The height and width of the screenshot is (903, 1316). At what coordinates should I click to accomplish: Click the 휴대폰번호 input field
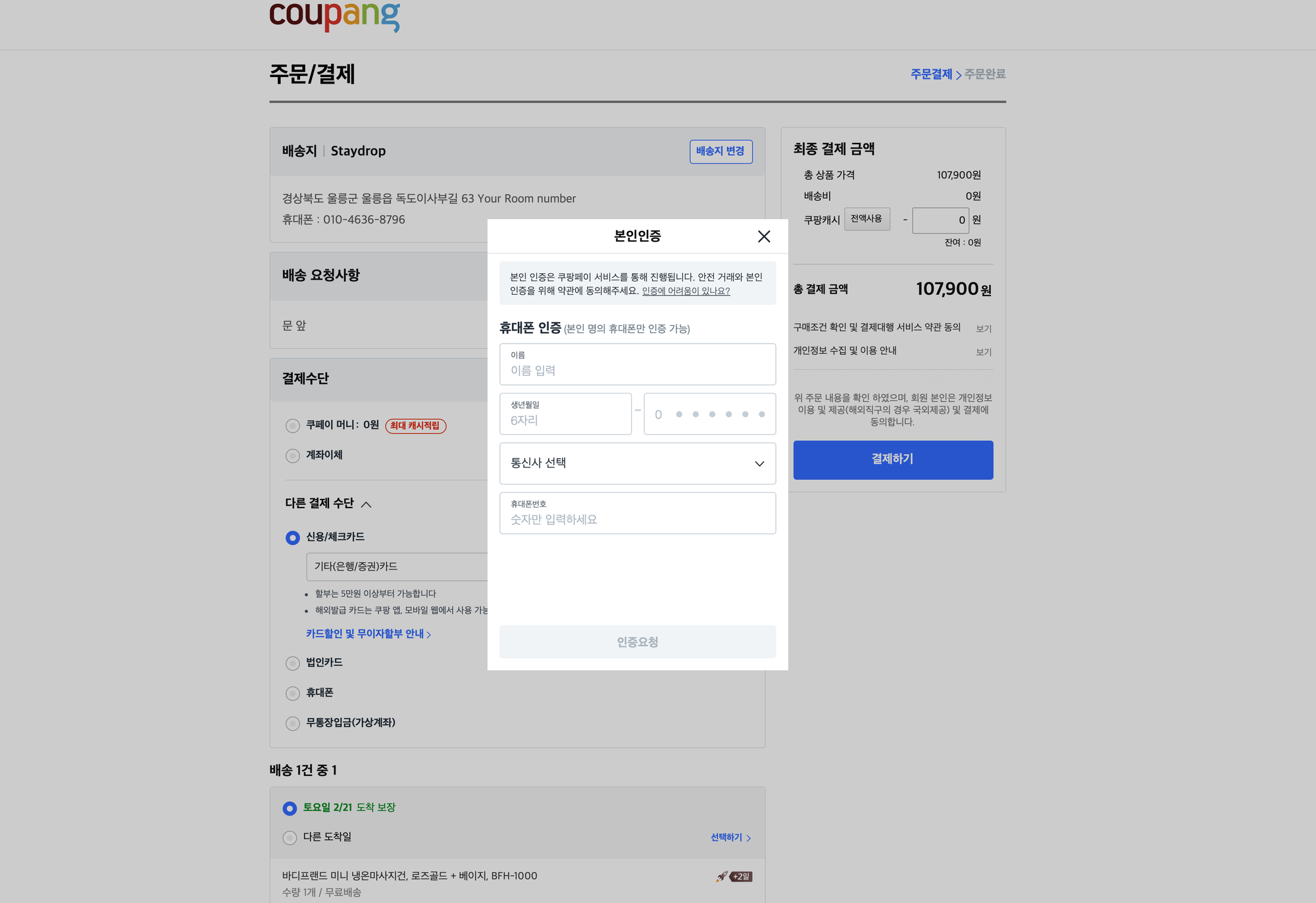tap(637, 519)
